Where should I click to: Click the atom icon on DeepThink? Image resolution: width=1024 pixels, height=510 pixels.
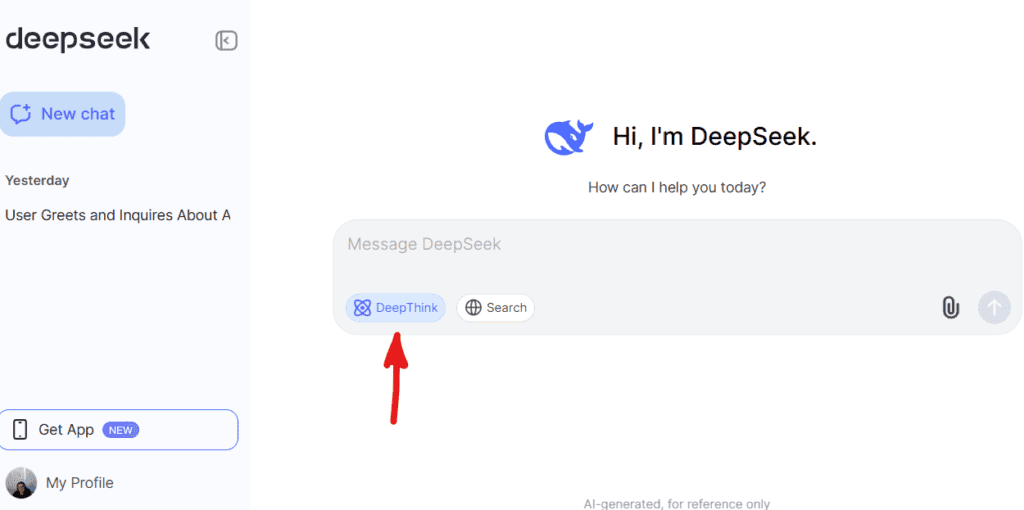click(362, 308)
